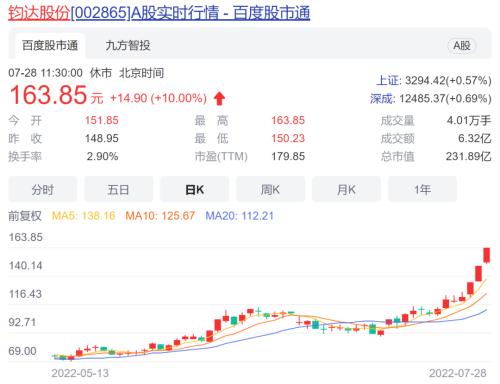This screenshot has width=500, height=384.
Task: Click the red up-arrow price icon
Action: (219, 98)
